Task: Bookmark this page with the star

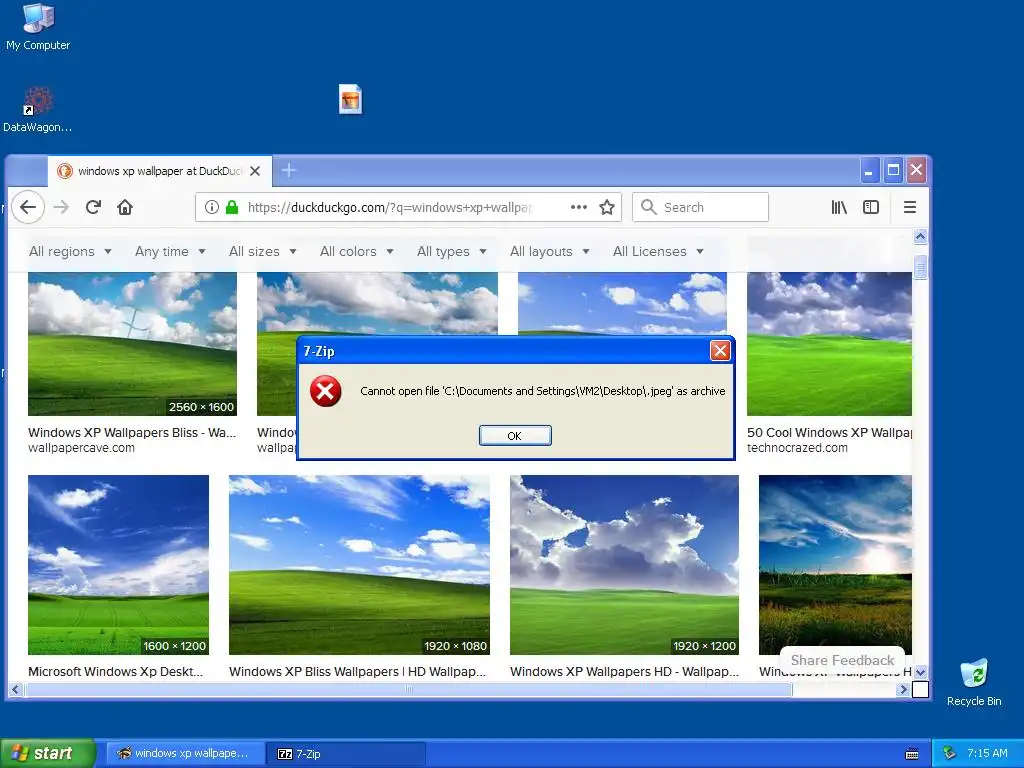Action: [x=607, y=207]
